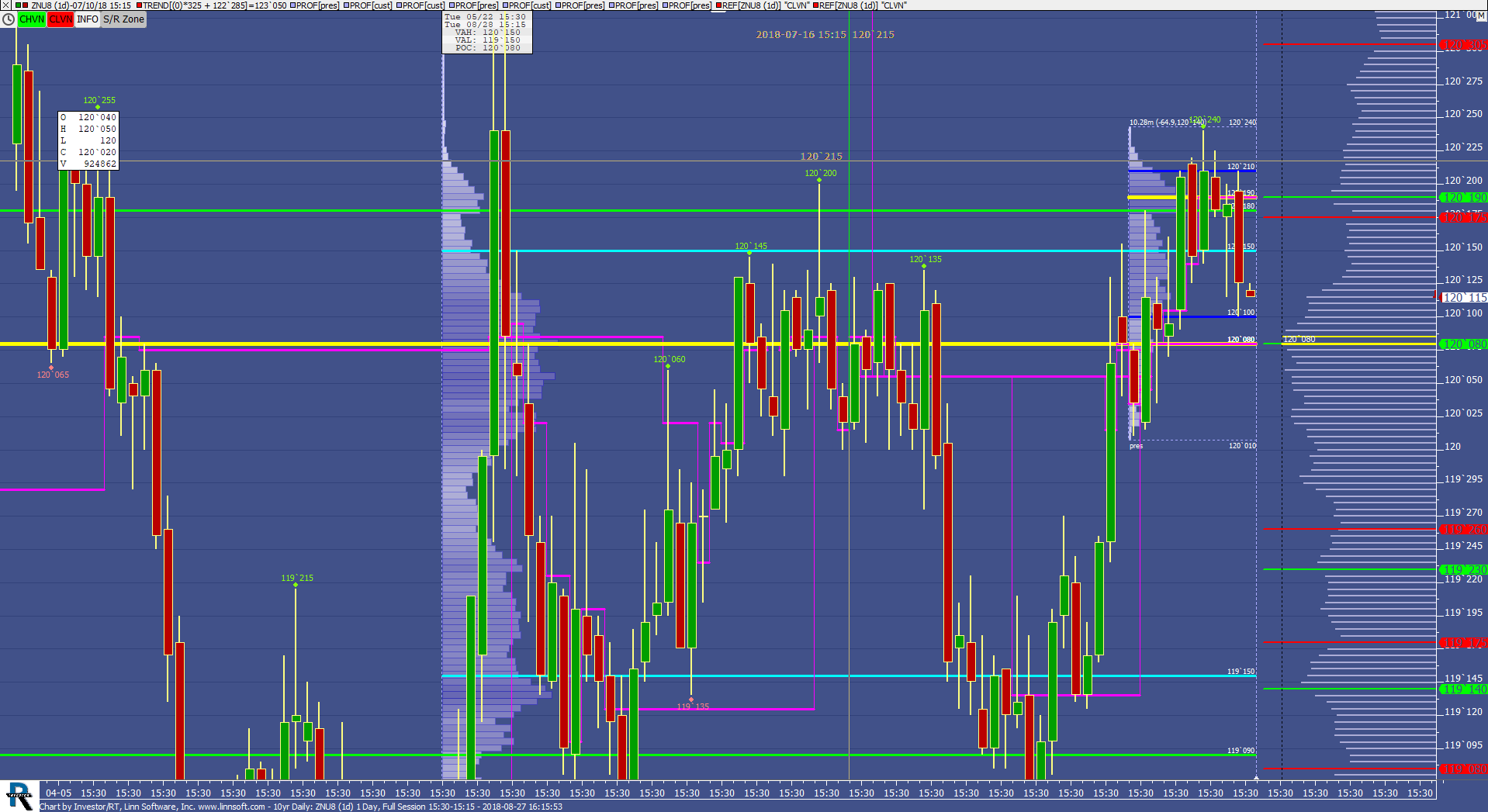Click the 04-05 date label on the time axis

coord(58,793)
